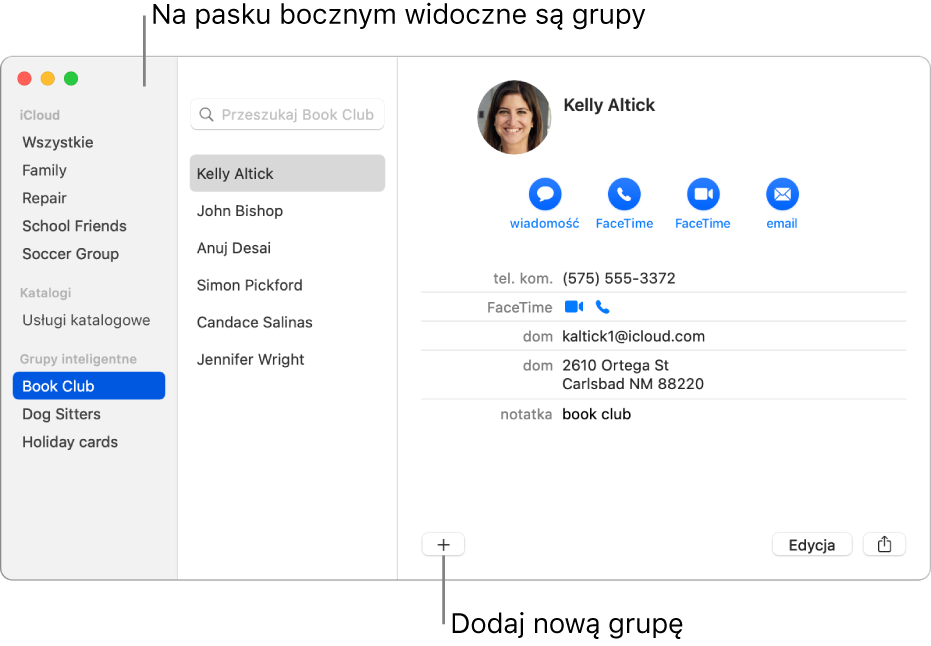Start FaceTime video call with camera icon button
This screenshot has height=646, width=931.
[x=703, y=194]
